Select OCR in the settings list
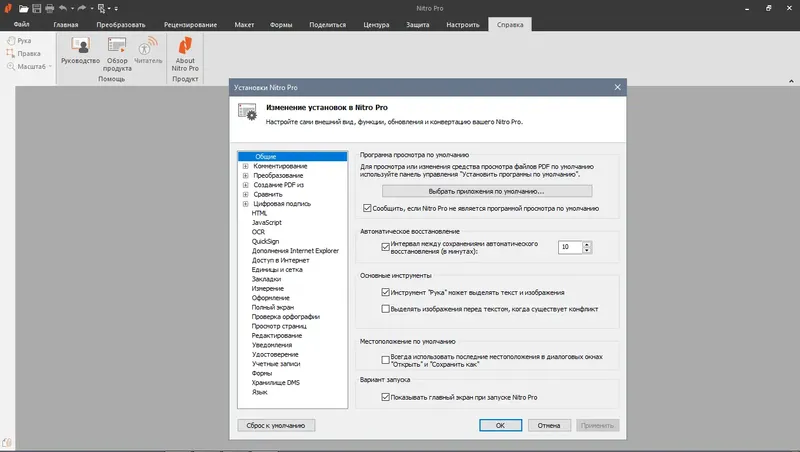Image resolution: width=800 pixels, height=452 pixels. [258, 232]
